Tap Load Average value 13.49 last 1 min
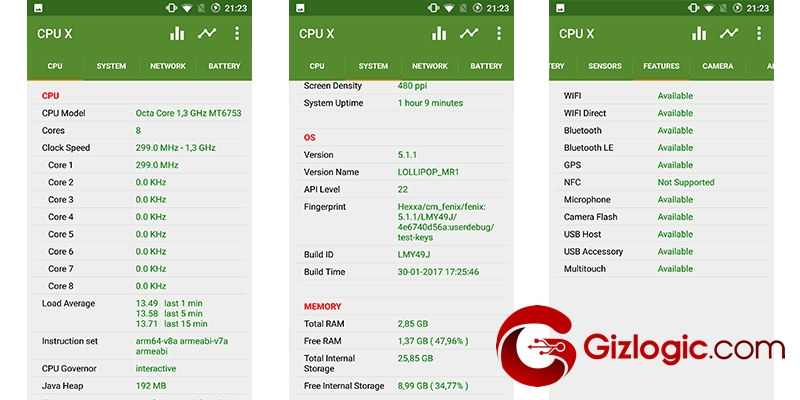Image resolution: width=800 pixels, height=400 pixels. point(168,304)
